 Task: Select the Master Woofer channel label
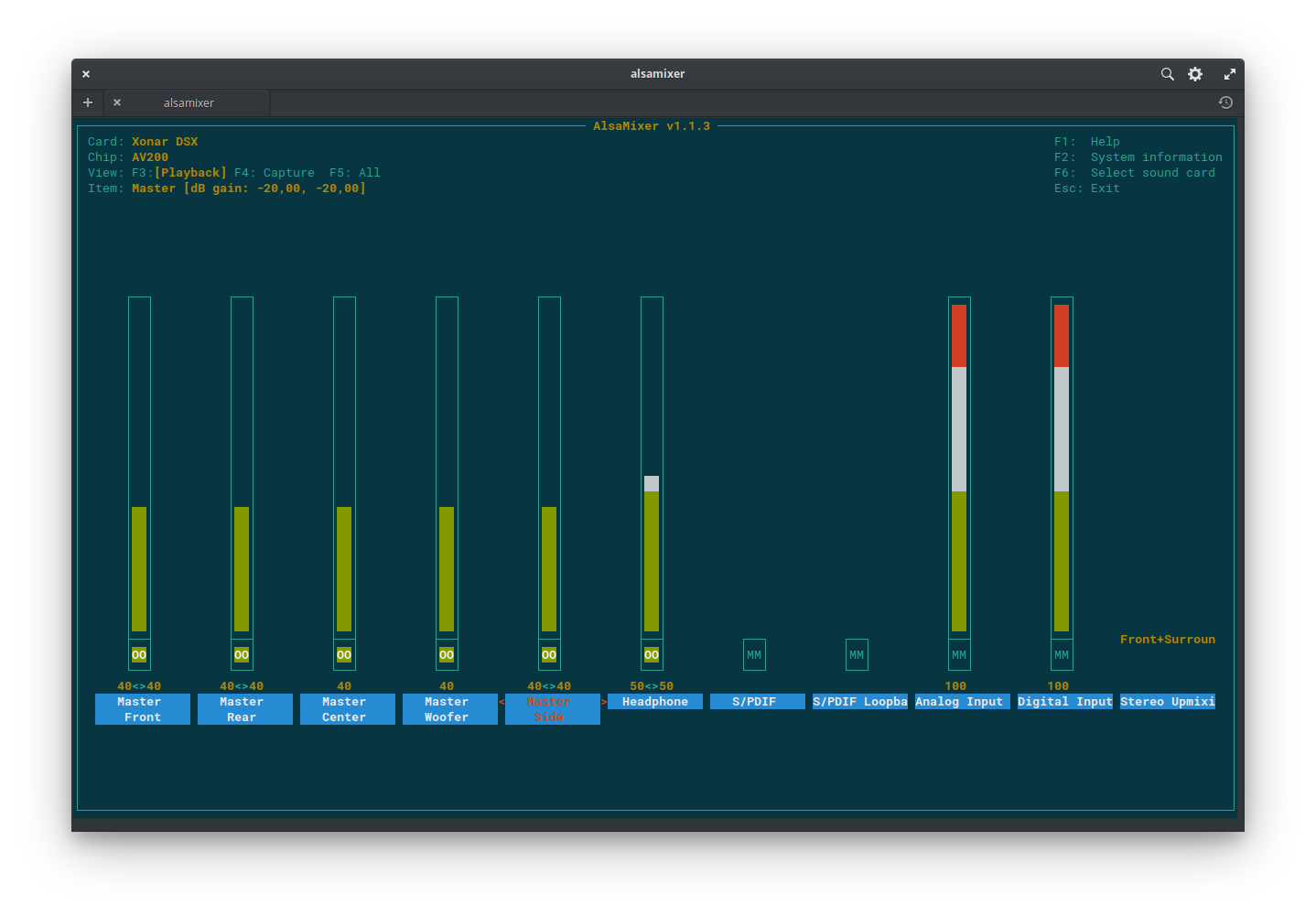(x=450, y=709)
